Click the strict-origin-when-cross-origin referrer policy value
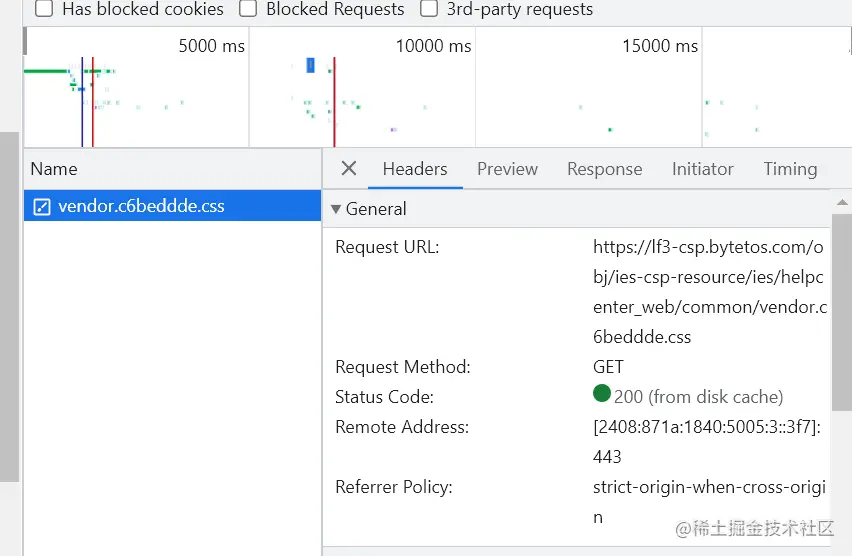Viewport: 852px width, 556px height. click(709, 502)
